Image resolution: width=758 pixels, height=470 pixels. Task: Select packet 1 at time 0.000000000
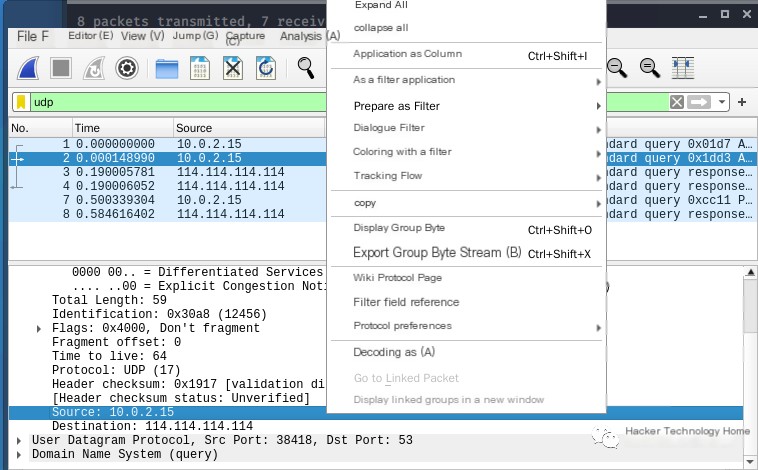point(167,144)
